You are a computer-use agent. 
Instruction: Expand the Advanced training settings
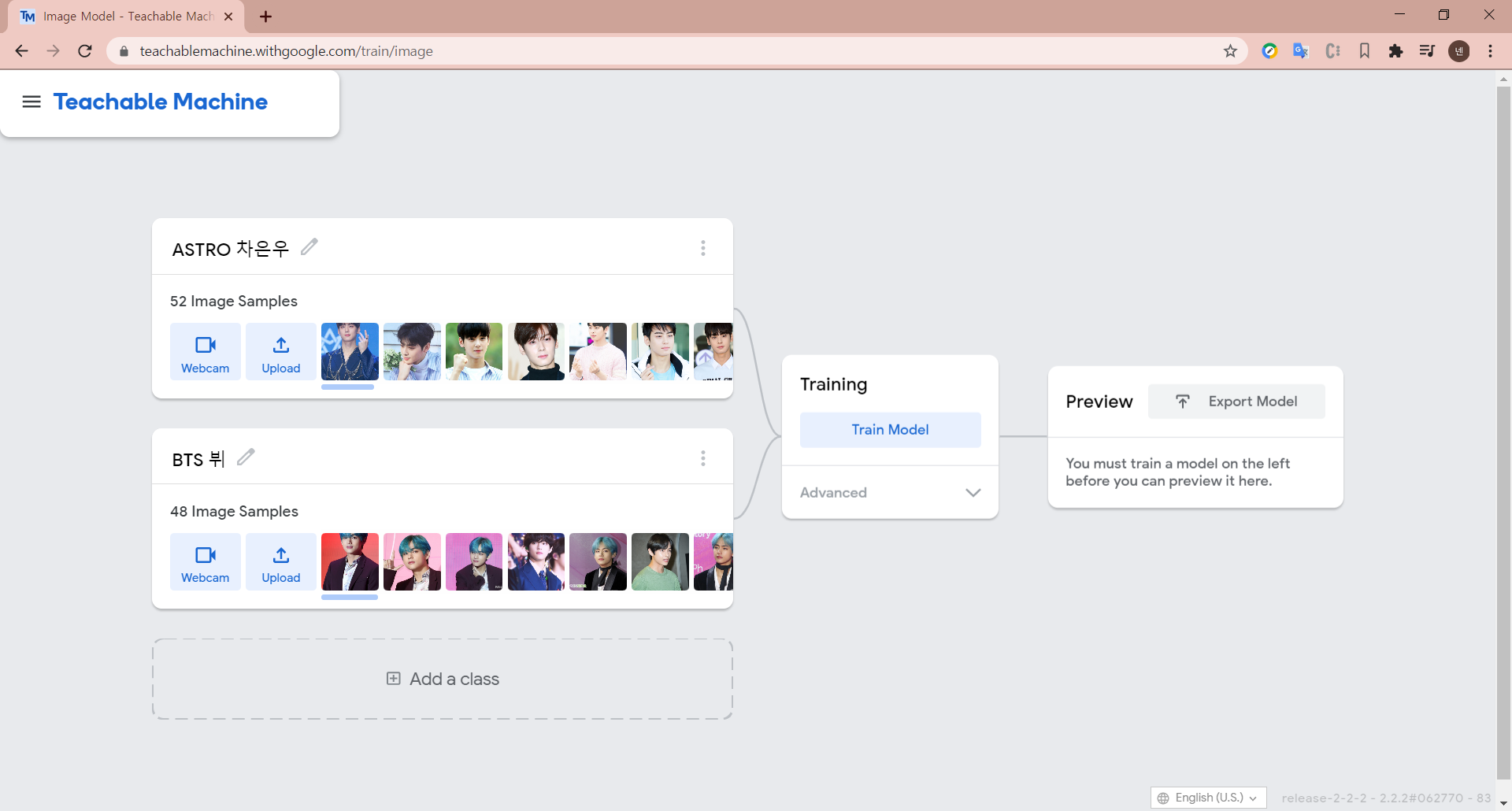click(890, 492)
